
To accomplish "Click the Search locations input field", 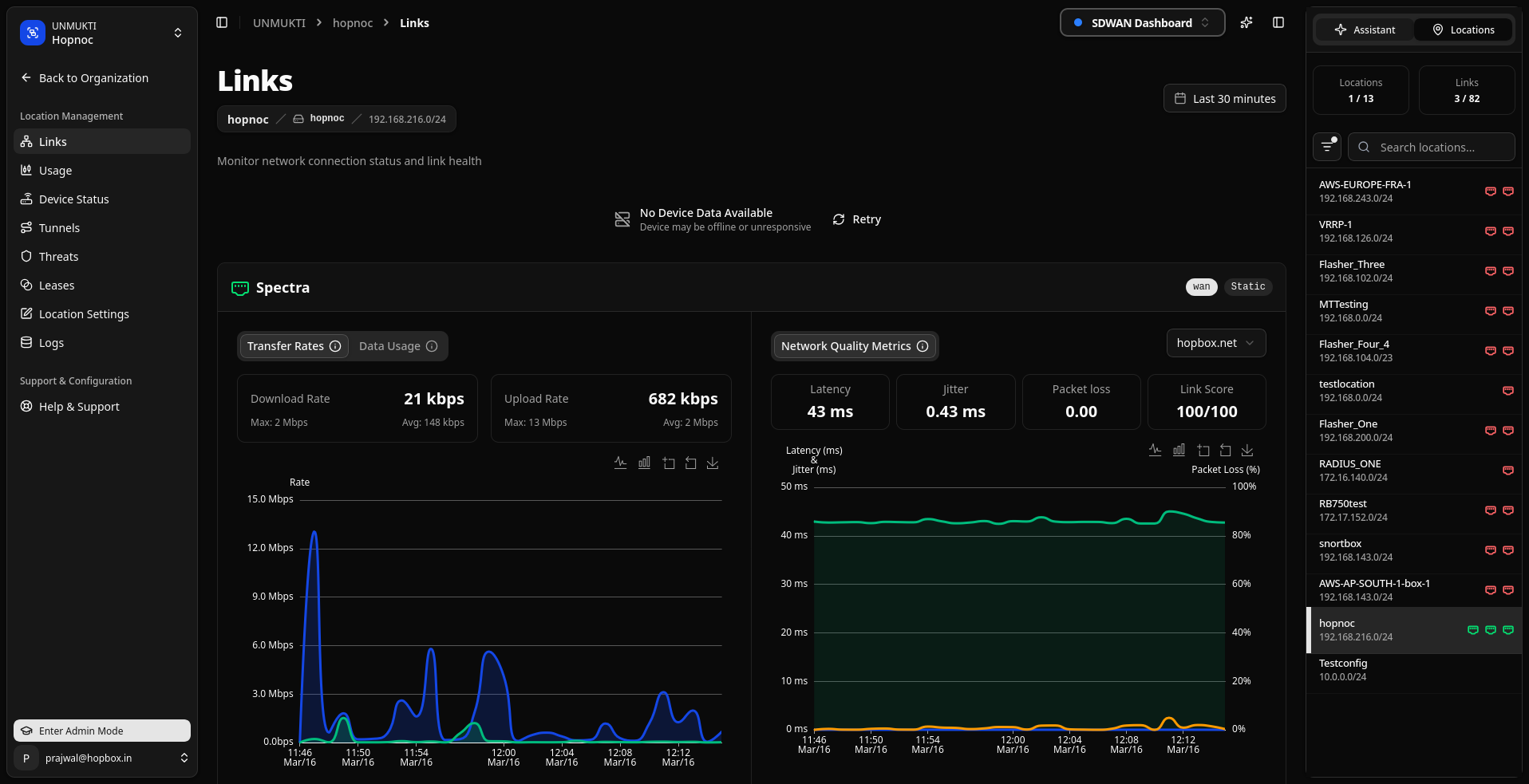I will 1436,148.
